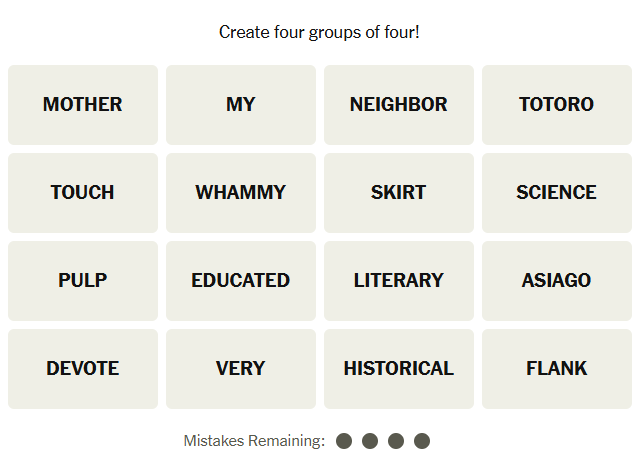Click the first mistakes remaining dot

345,441
